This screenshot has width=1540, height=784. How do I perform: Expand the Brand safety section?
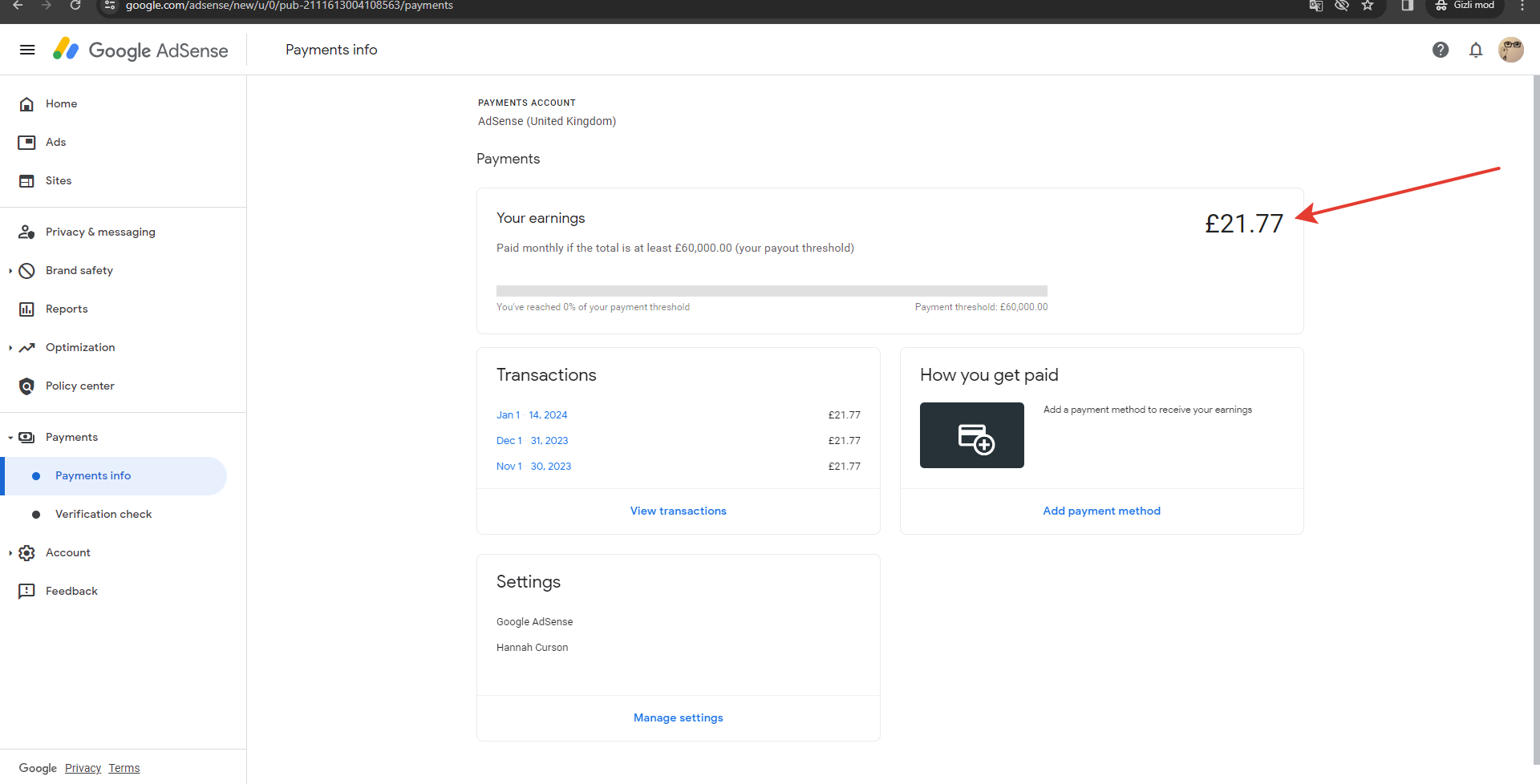10,271
